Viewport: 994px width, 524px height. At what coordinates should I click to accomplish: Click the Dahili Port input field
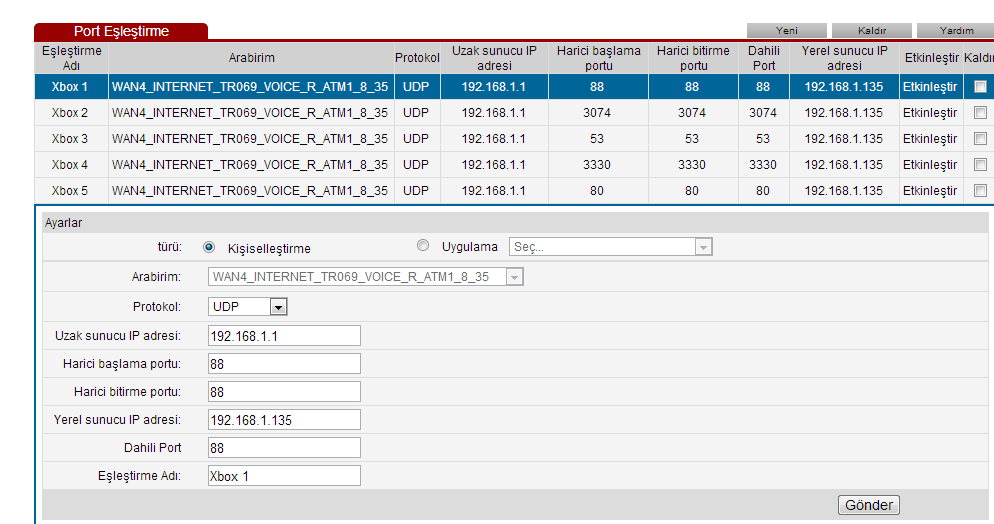(x=284, y=447)
